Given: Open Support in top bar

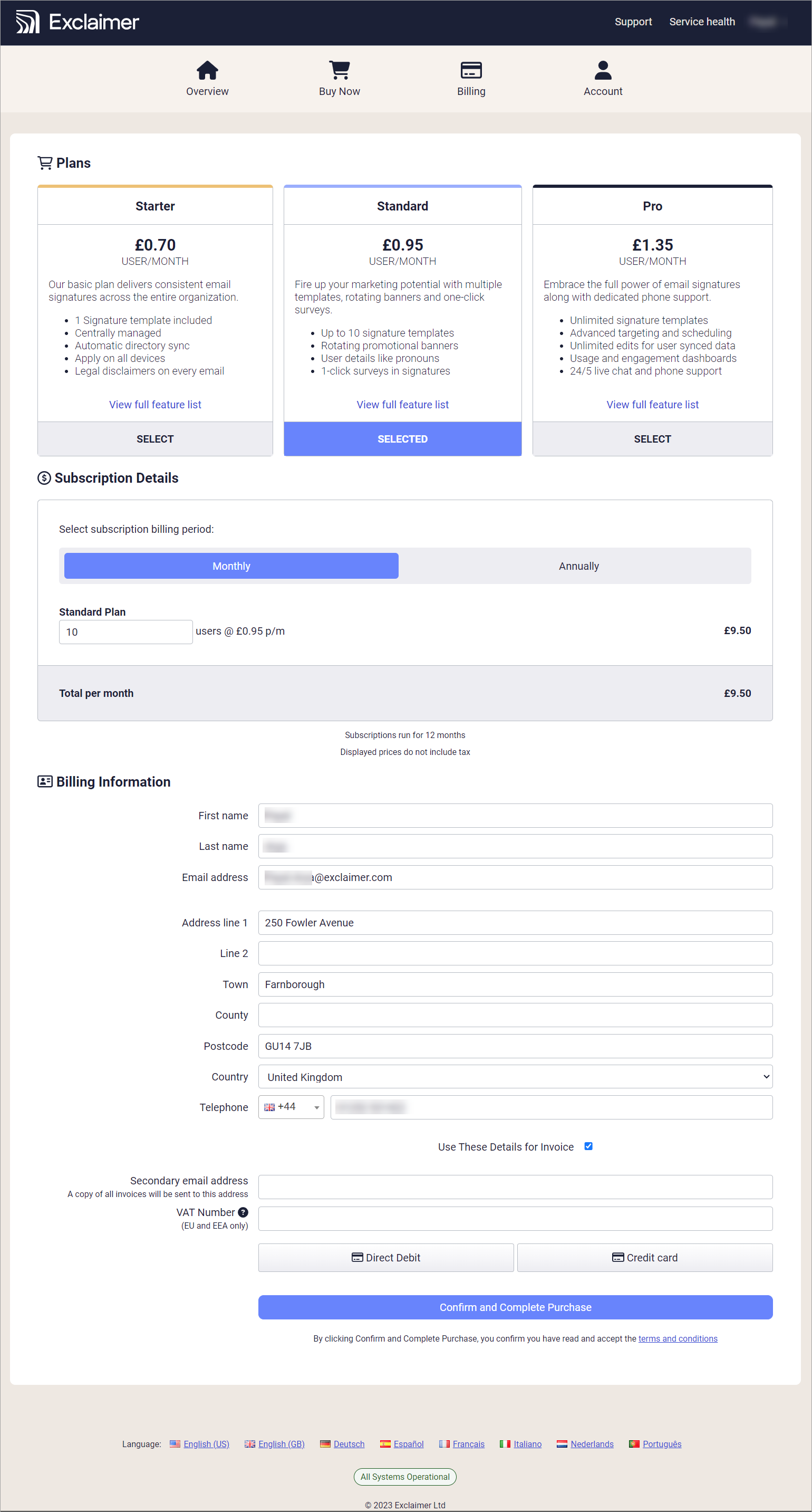Looking at the screenshot, I should pos(633,22).
